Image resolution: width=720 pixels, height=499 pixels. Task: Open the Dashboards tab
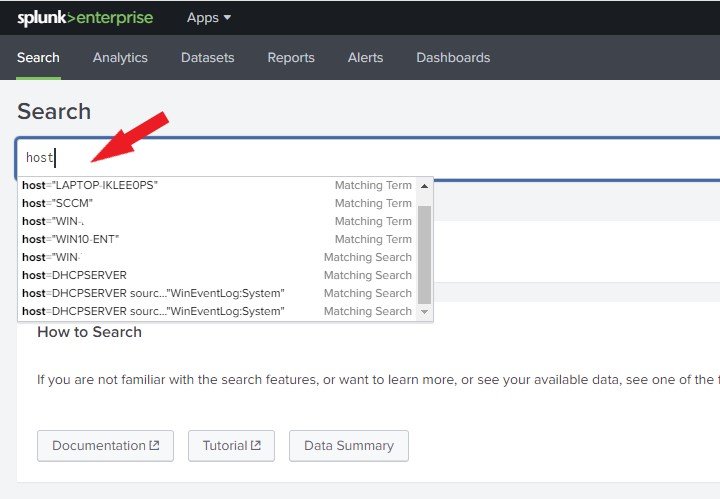pos(453,57)
